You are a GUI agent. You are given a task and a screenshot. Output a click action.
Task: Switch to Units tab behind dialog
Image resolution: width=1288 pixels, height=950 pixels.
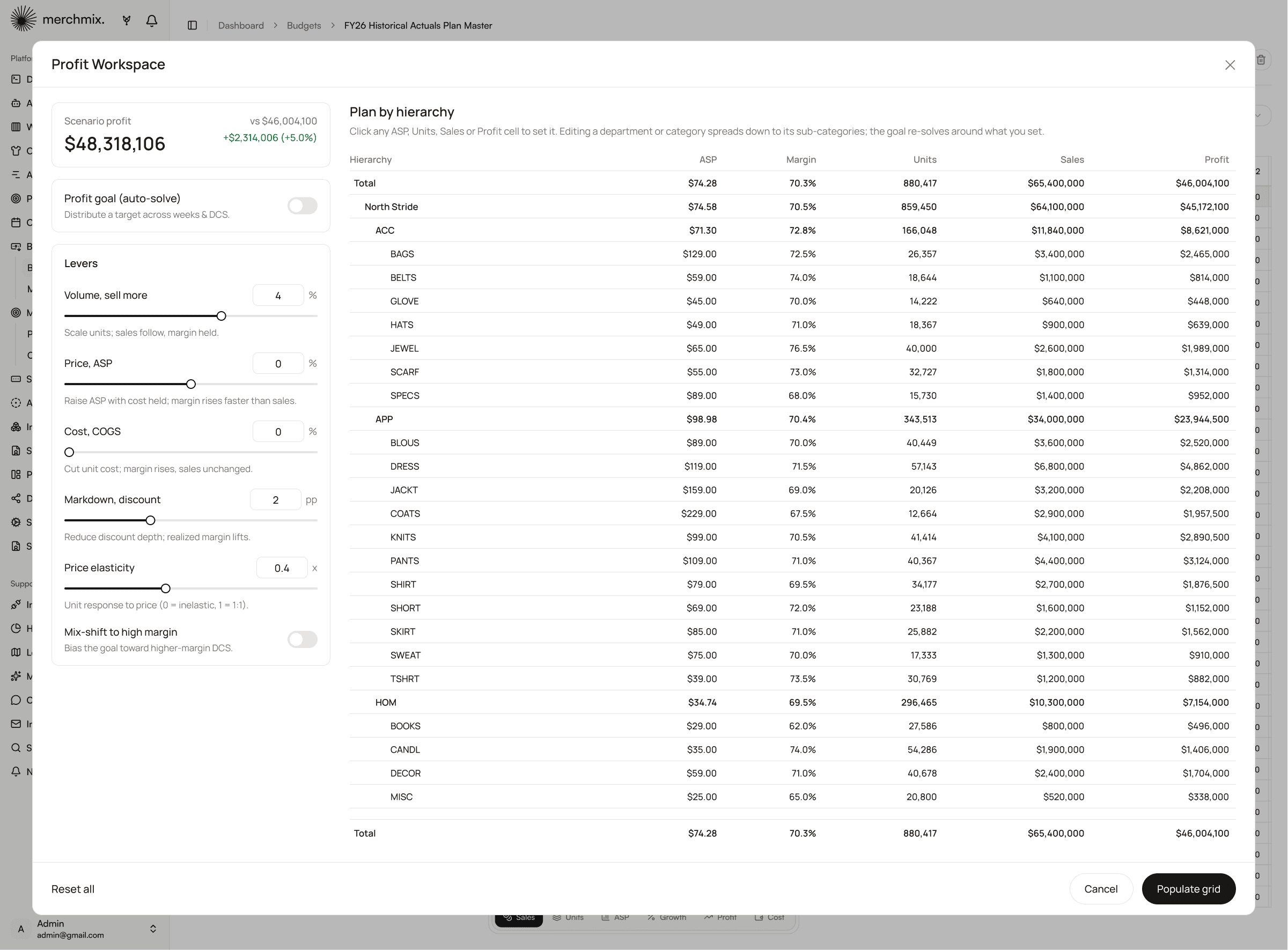point(568,917)
